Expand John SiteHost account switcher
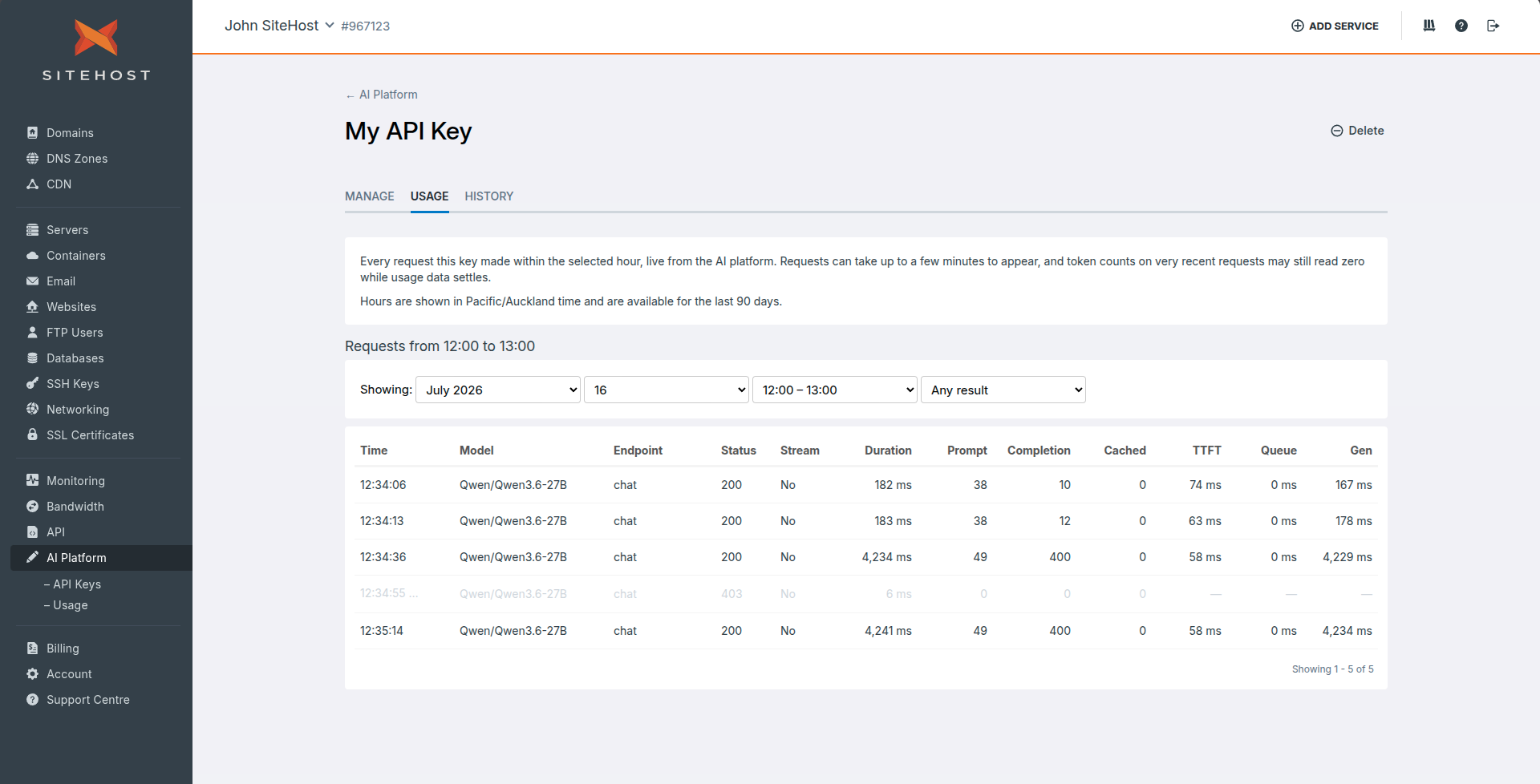The width and height of the screenshot is (1540, 784). coord(279,26)
